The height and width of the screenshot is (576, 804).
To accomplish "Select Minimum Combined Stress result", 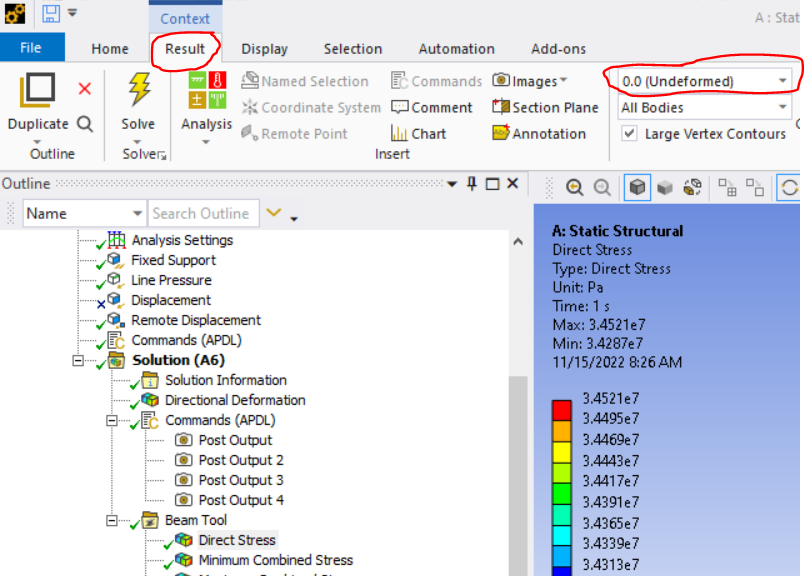I will pos(276,560).
